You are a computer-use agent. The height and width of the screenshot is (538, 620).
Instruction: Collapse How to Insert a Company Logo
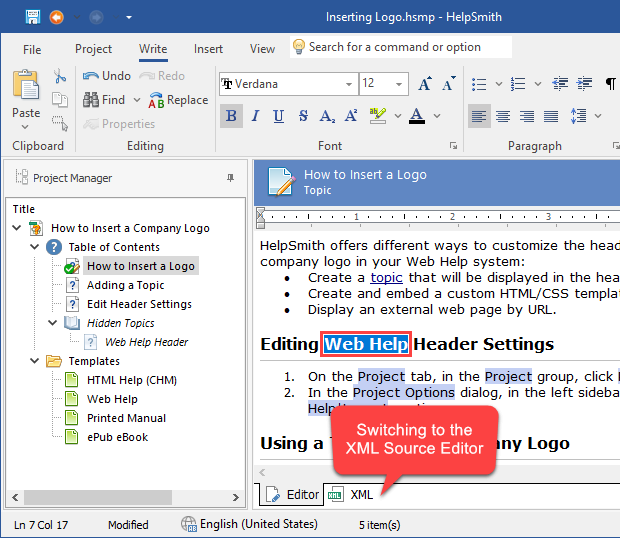[x=17, y=228]
